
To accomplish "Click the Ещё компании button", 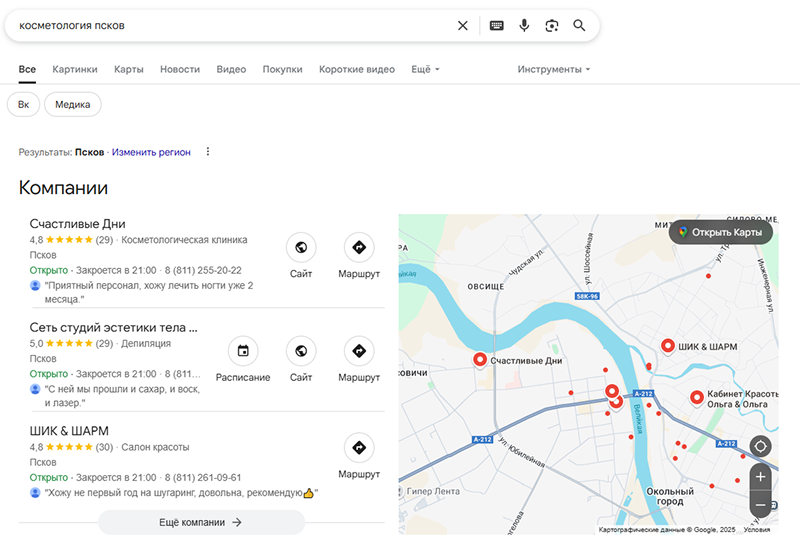I will pyautogui.click(x=201, y=522).
